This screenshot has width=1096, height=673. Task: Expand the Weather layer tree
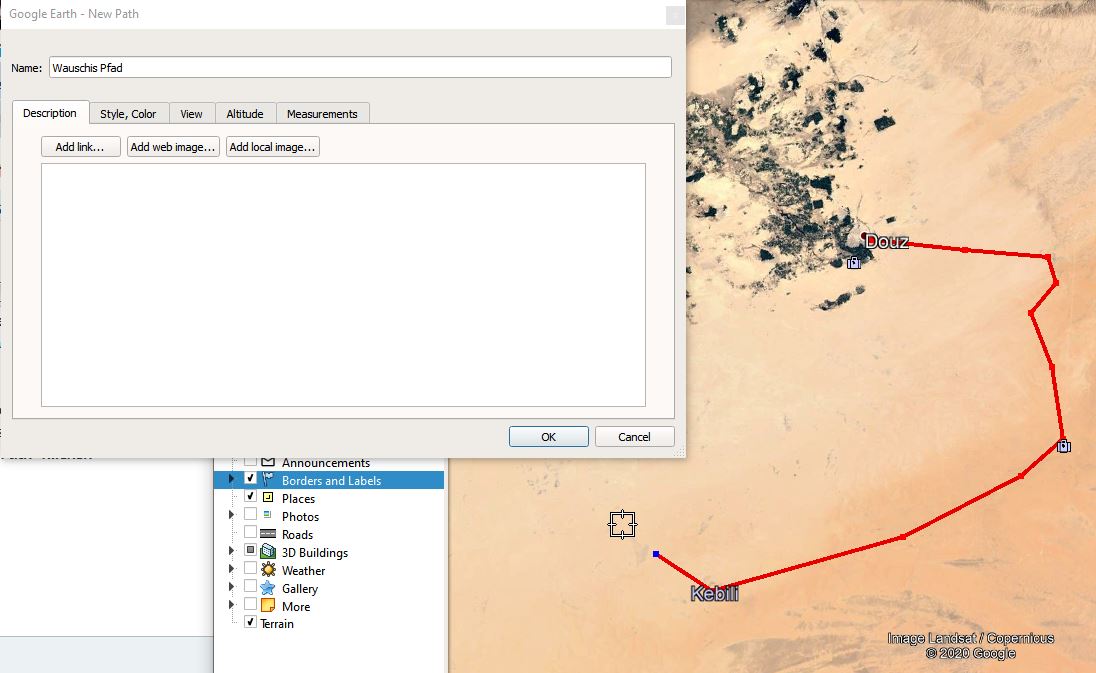click(x=232, y=570)
